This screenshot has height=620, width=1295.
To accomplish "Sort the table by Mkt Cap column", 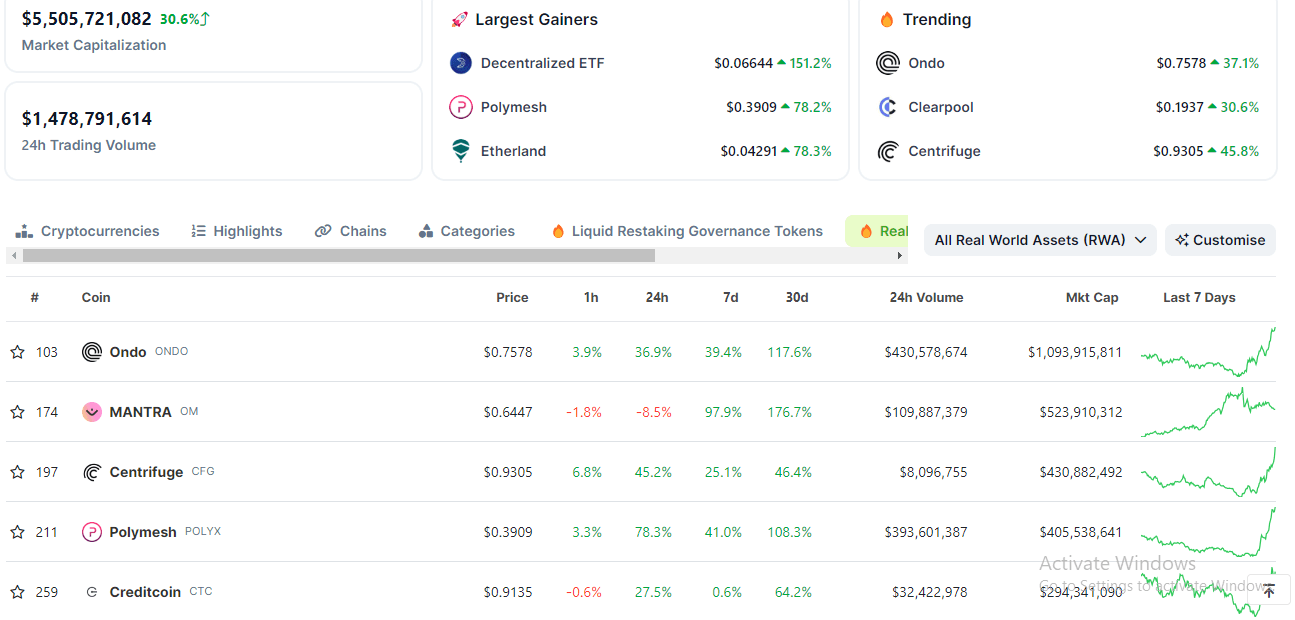I will click(1091, 297).
